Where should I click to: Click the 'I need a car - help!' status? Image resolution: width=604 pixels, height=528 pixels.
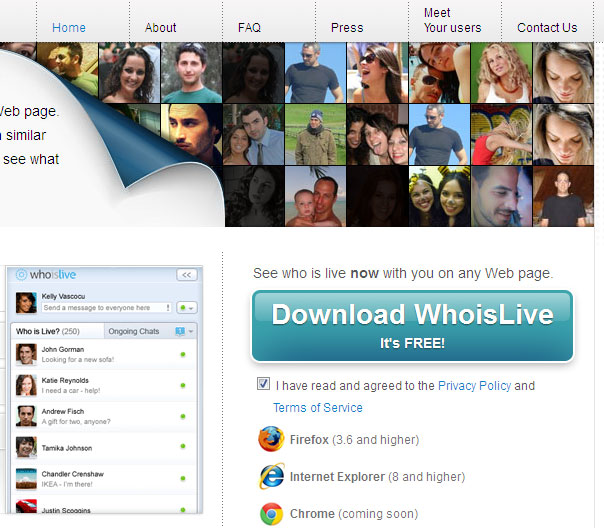(71, 391)
